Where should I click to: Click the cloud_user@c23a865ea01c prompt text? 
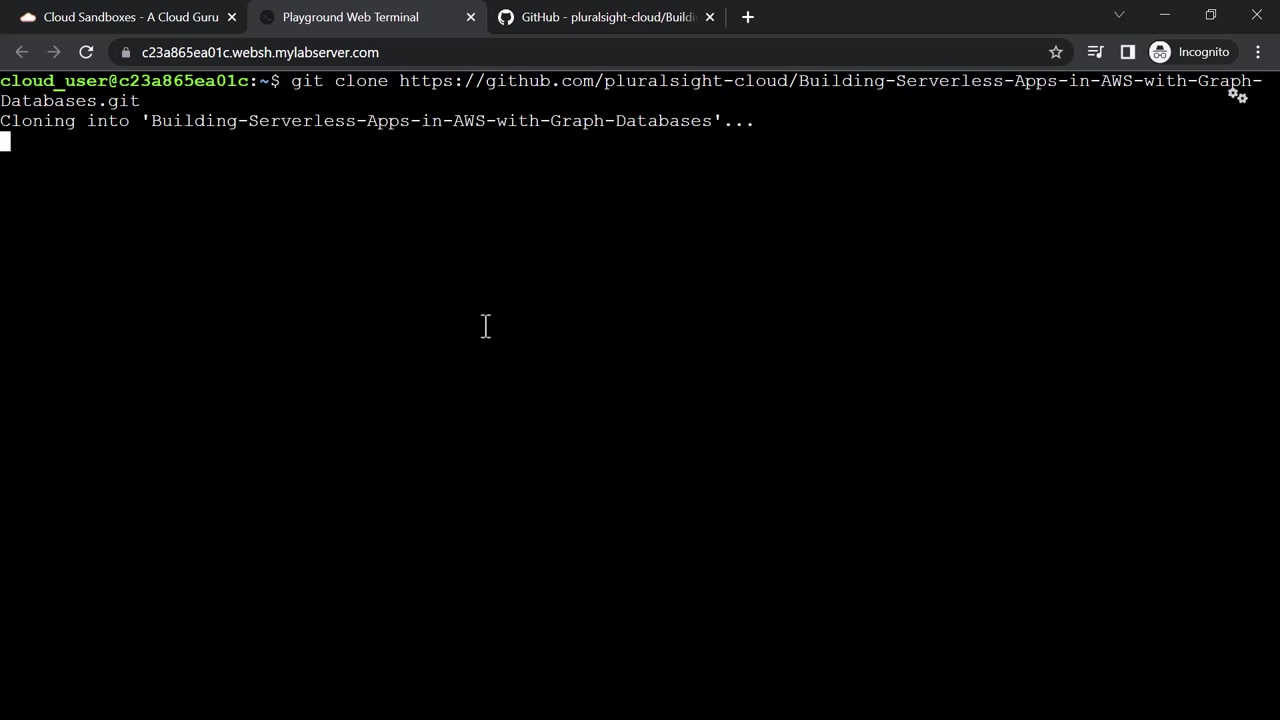pos(125,81)
